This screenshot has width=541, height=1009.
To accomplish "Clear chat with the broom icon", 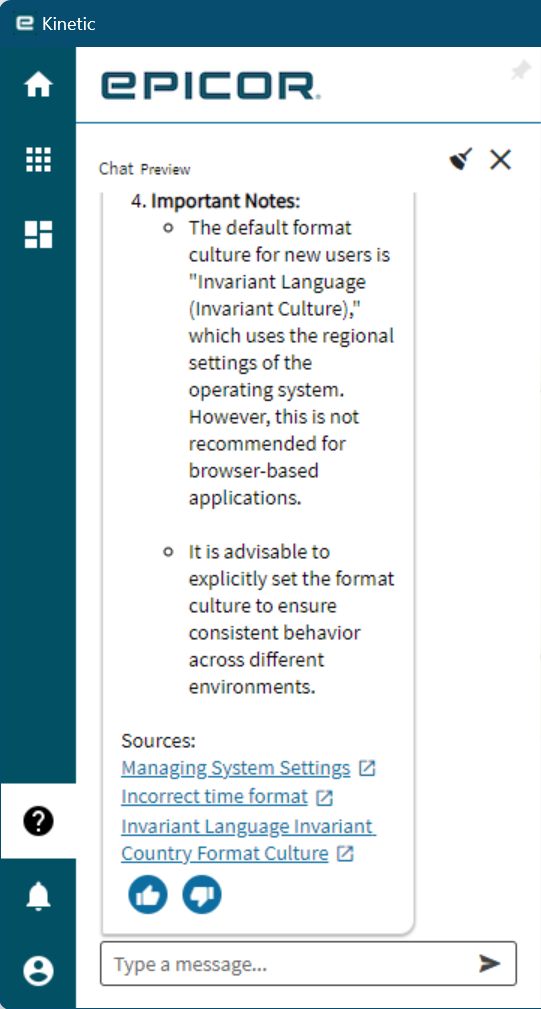I will click(461, 159).
